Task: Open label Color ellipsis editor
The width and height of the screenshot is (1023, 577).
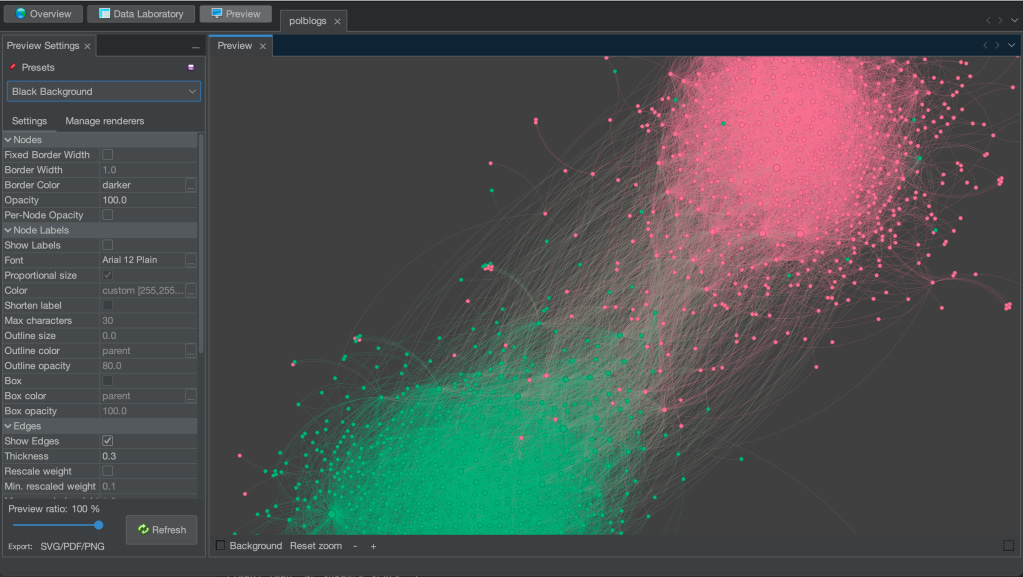Action: pyautogui.click(x=191, y=290)
